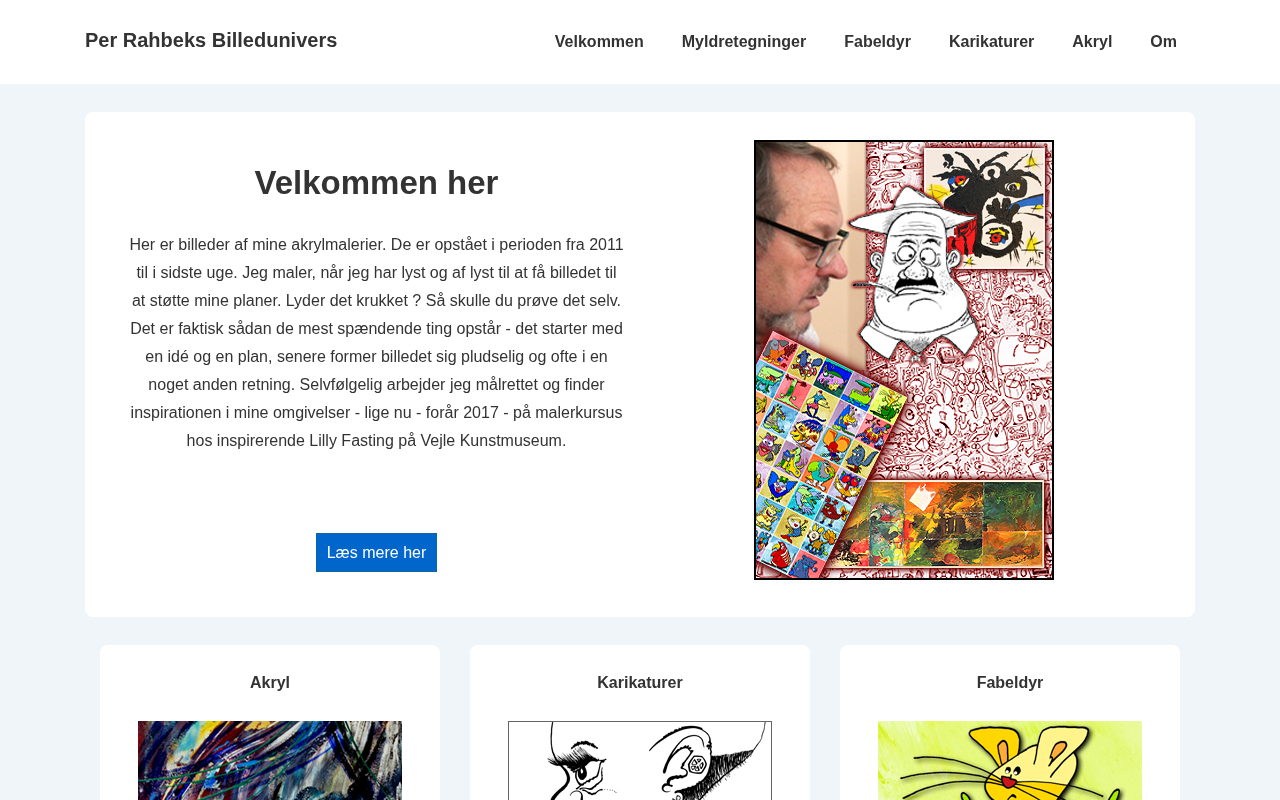Open the Myldretegninger menu item
This screenshot has height=800, width=1280.
(744, 42)
